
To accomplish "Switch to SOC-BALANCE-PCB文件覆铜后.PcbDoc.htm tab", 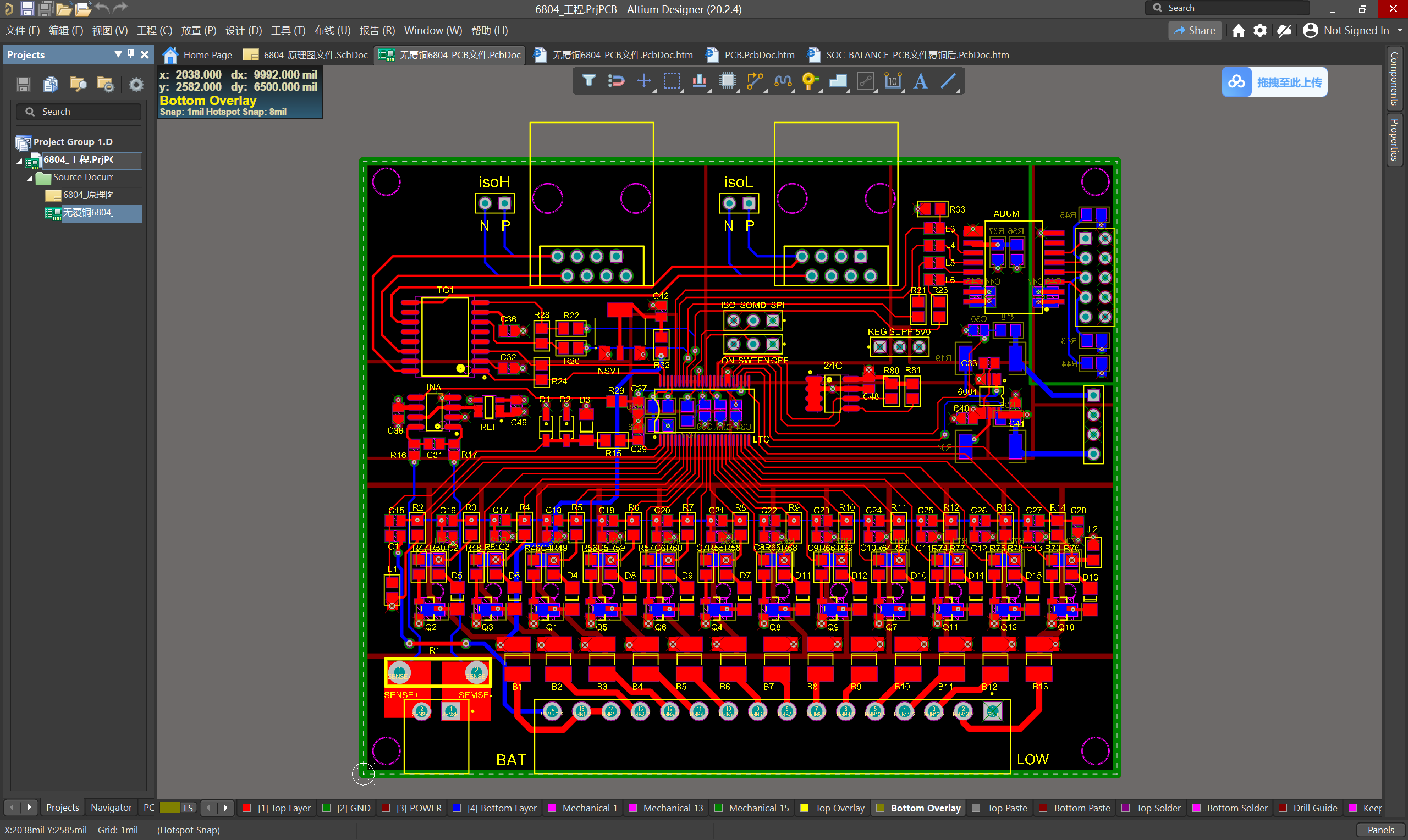I will tap(908, 55).
